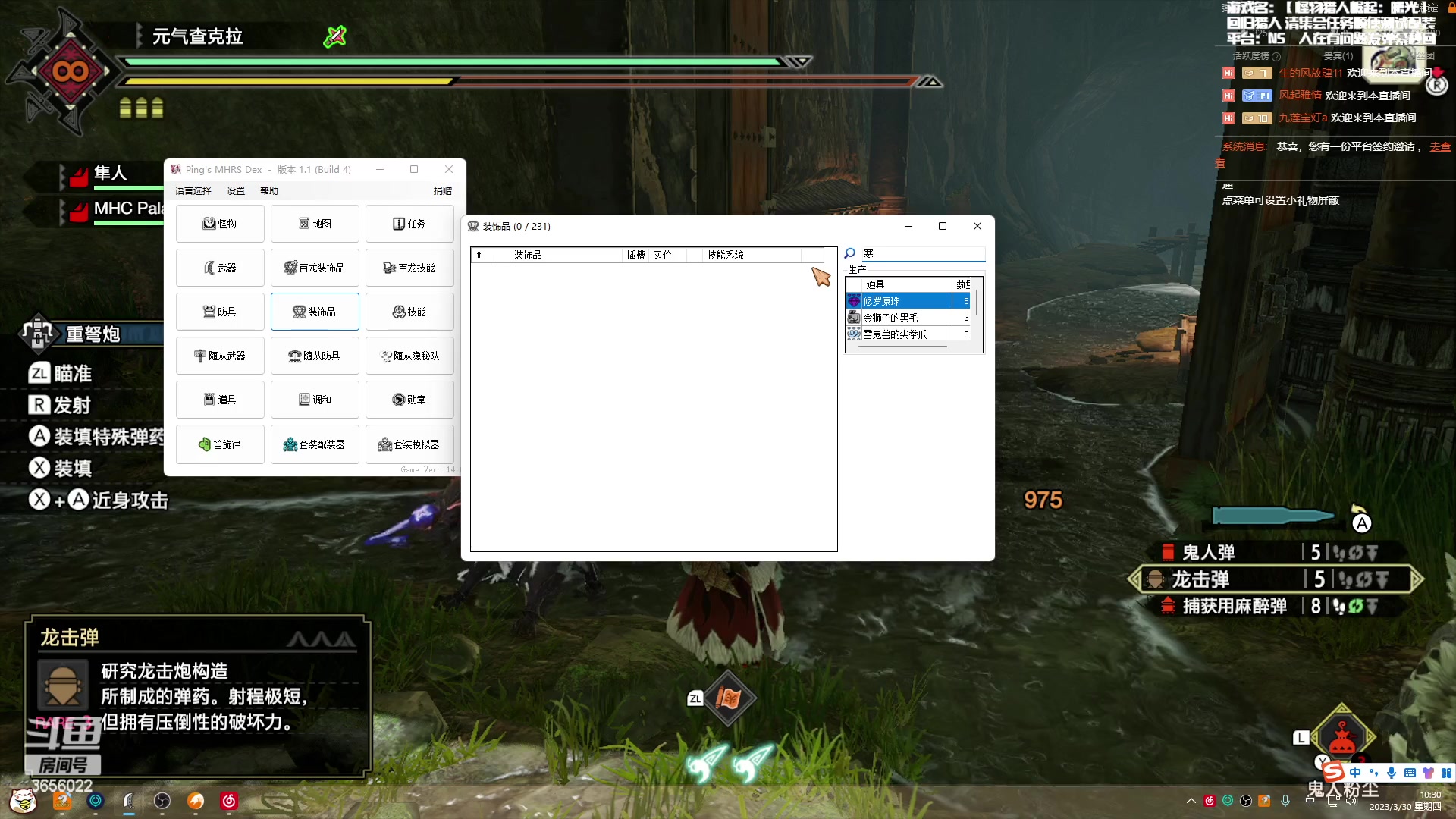This screenshot has height=819, width=1456.
Task: Open the red NetEase Music taskbar icon
Action: coord(229,801)
